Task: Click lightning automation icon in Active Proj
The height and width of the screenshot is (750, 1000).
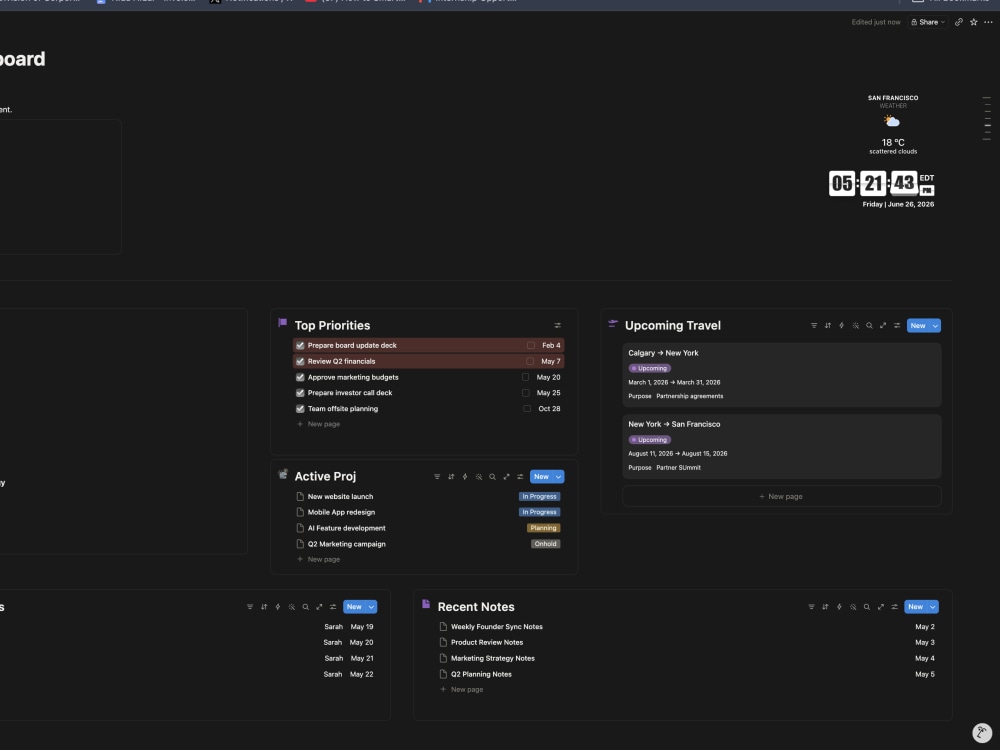Action: pyautogui.click(x=465, y=476)
